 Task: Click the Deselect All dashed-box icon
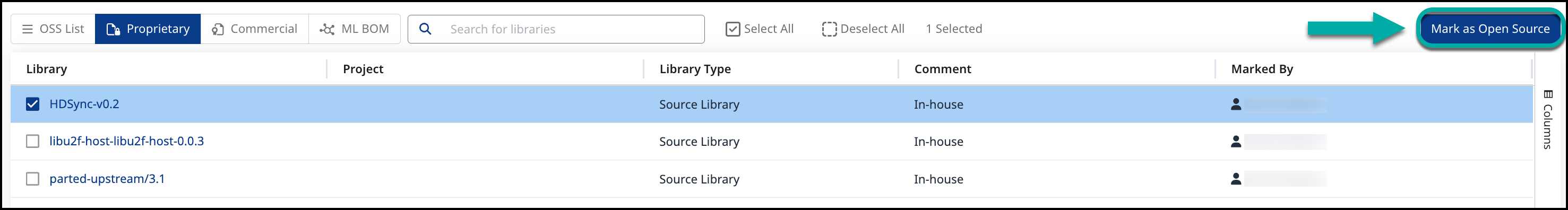click(x=829, y=29)
